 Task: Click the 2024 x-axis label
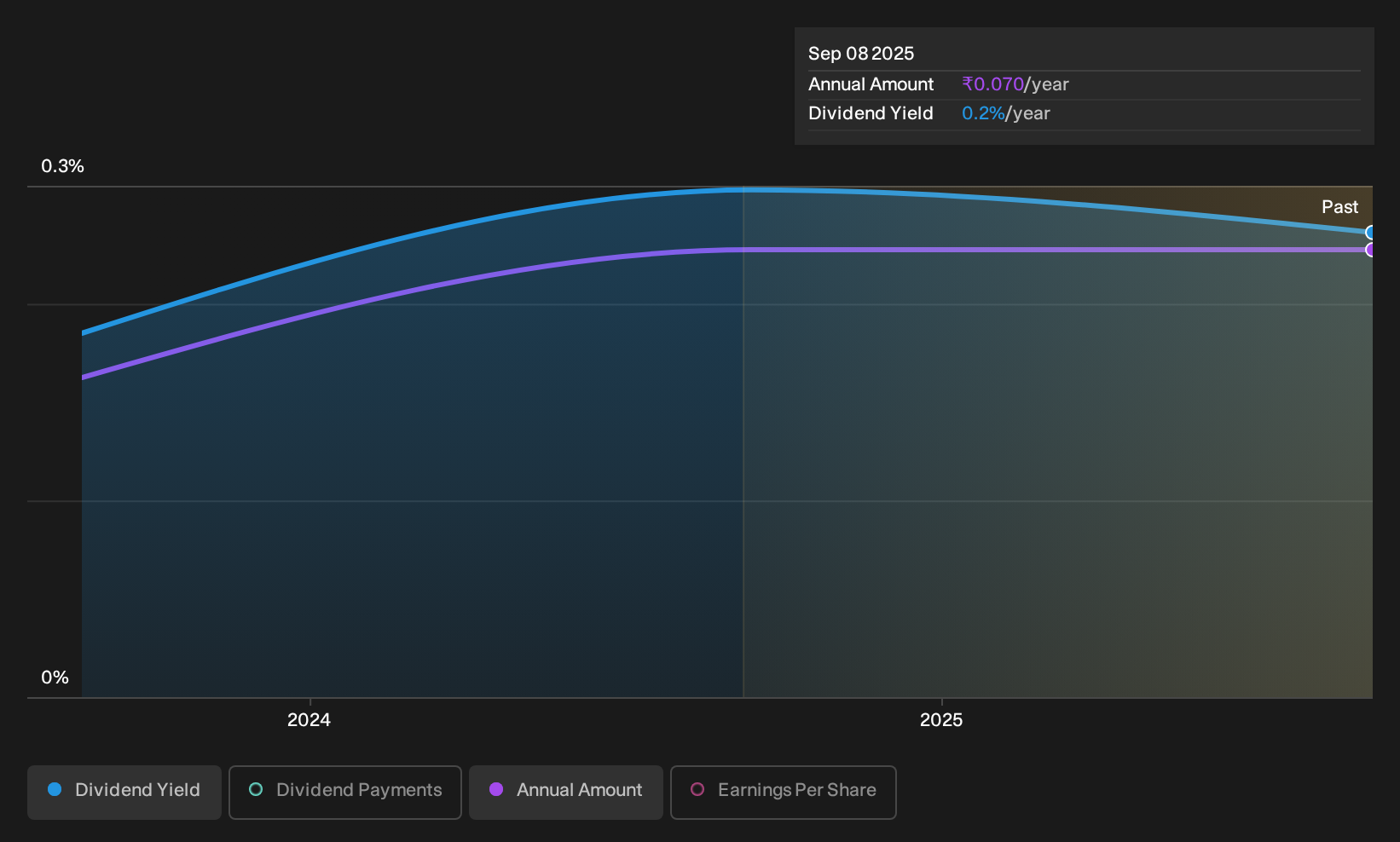point(309,720)
